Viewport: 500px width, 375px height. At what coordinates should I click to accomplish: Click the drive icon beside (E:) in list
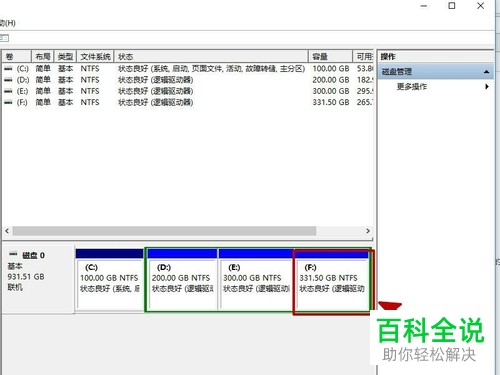[x=8, y=91]
